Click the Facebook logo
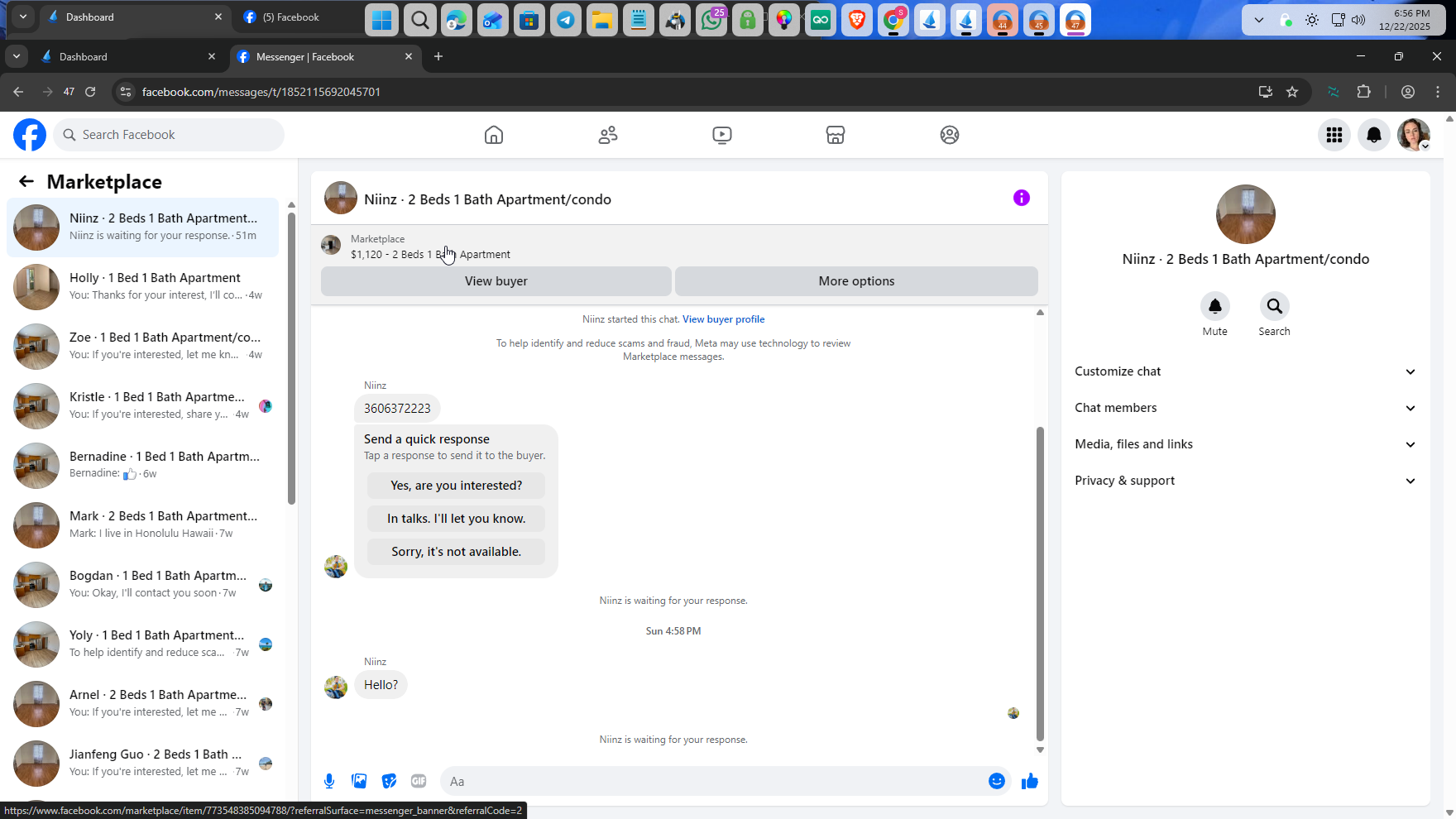The image size is (1456, 819). pos(30,135)
